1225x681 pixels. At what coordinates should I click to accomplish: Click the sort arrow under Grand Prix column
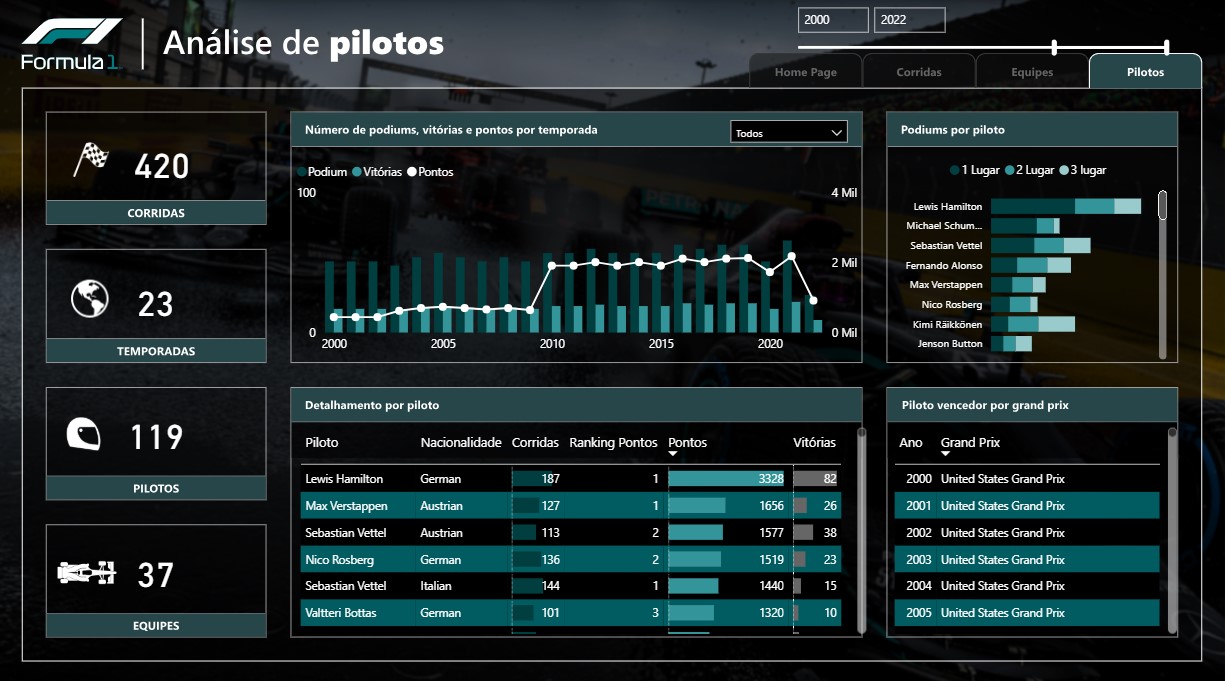[x=945, y=454]
